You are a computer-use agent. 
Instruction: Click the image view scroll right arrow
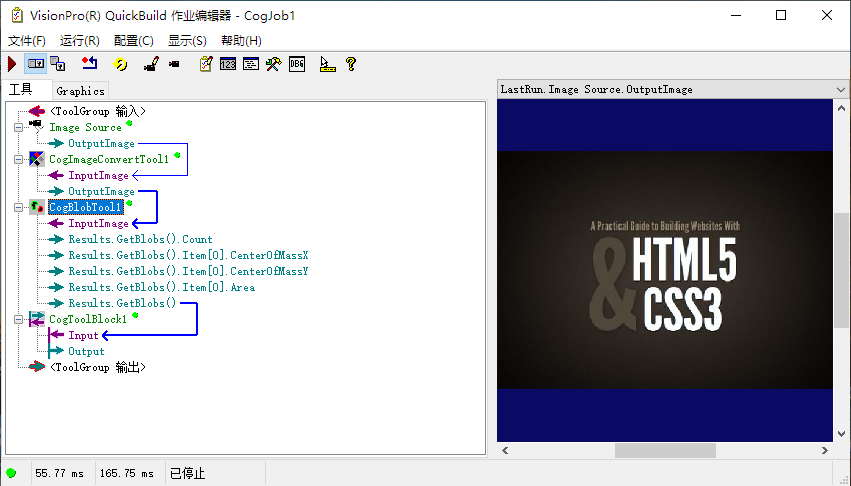[x=824, y=450]
